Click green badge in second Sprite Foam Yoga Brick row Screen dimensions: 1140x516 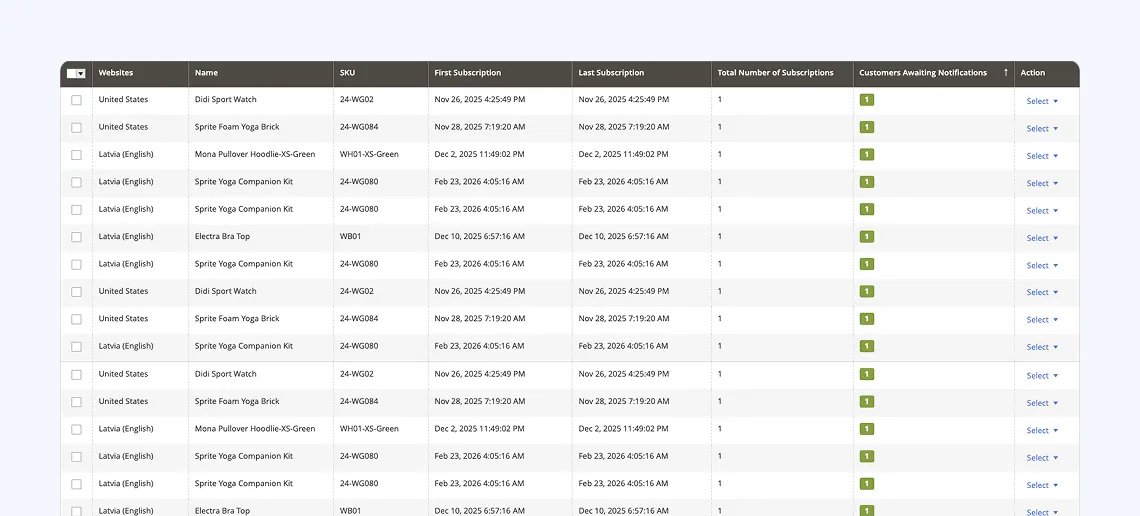(x=867, y=318)
